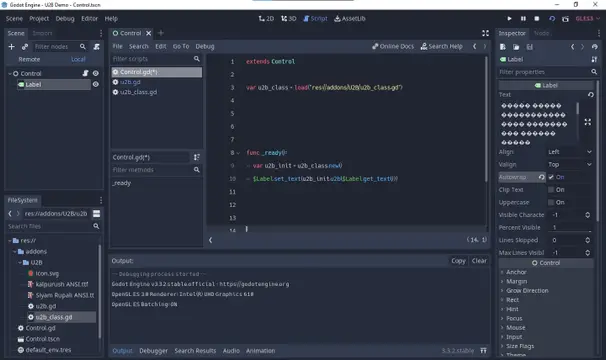Switch to the Debugger tab

point(153,351)
